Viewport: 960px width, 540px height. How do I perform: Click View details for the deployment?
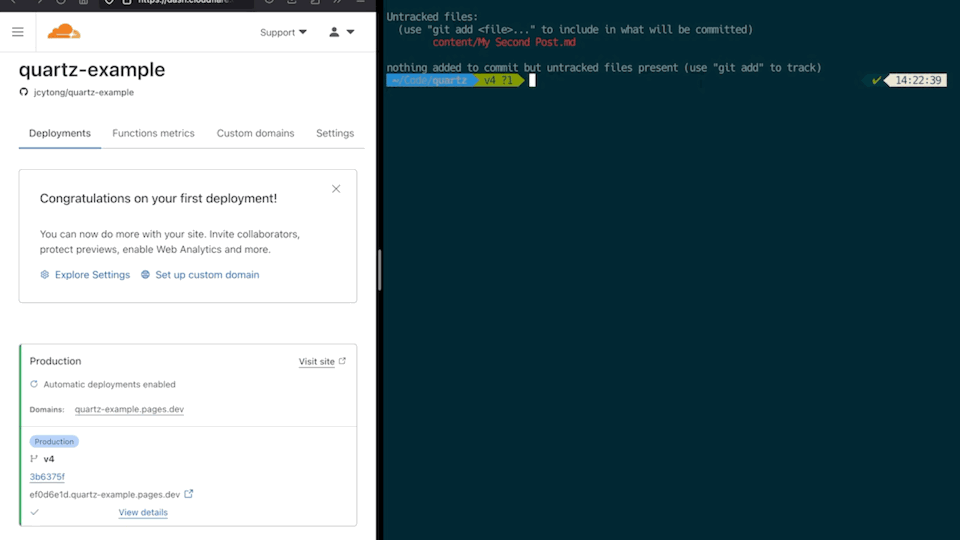(143, 513)
